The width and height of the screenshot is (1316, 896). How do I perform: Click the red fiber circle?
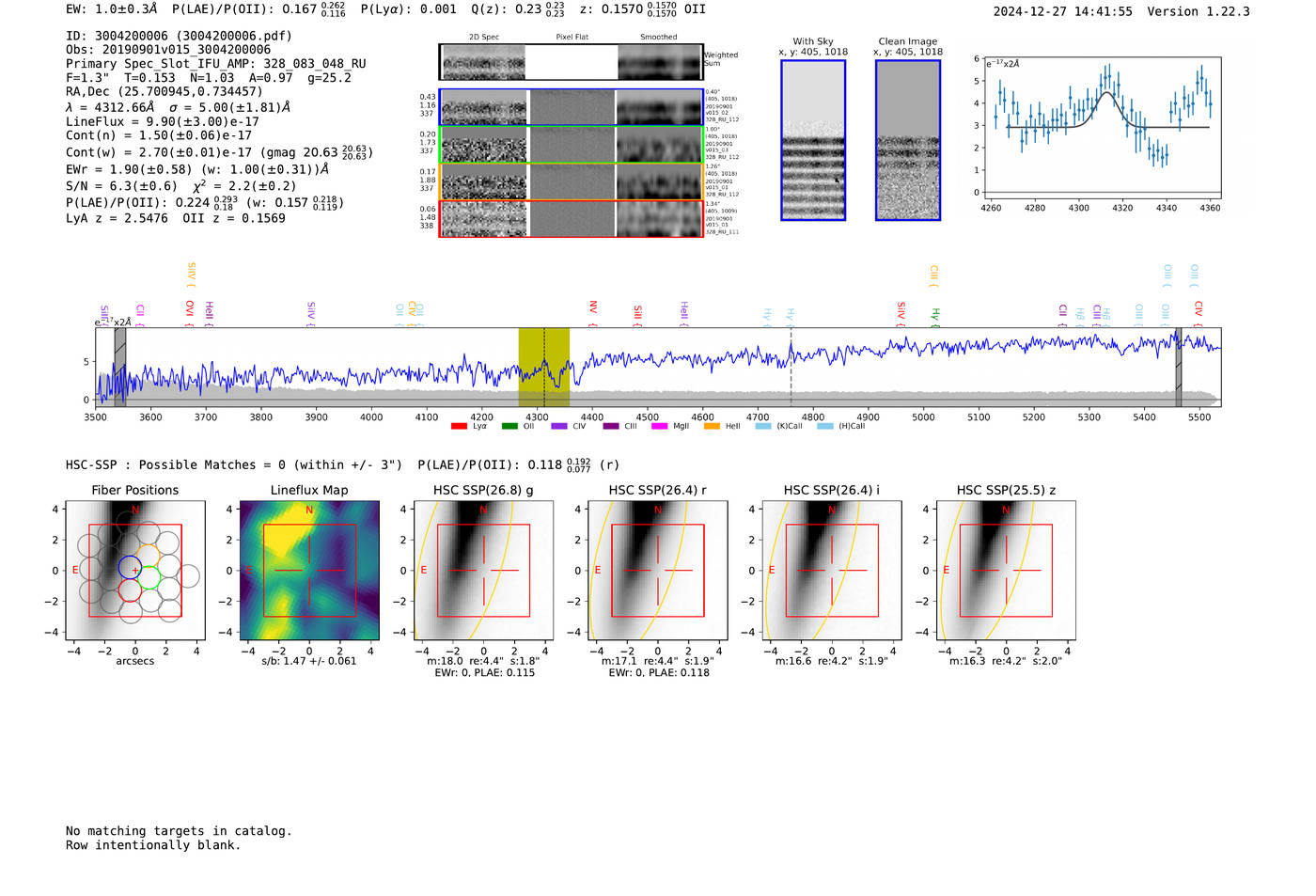tap(130, 590)
